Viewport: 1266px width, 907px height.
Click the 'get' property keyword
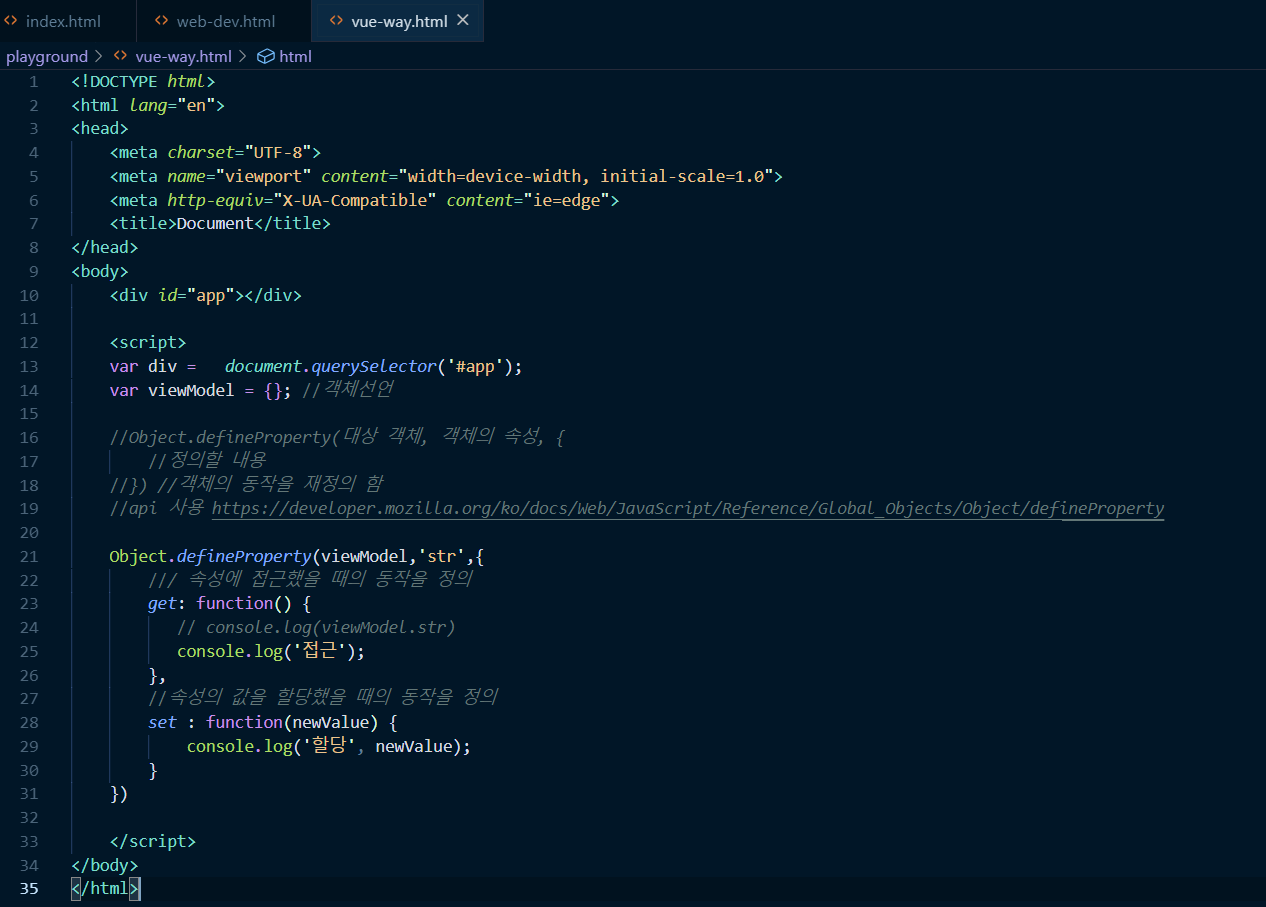coord(162,603)
